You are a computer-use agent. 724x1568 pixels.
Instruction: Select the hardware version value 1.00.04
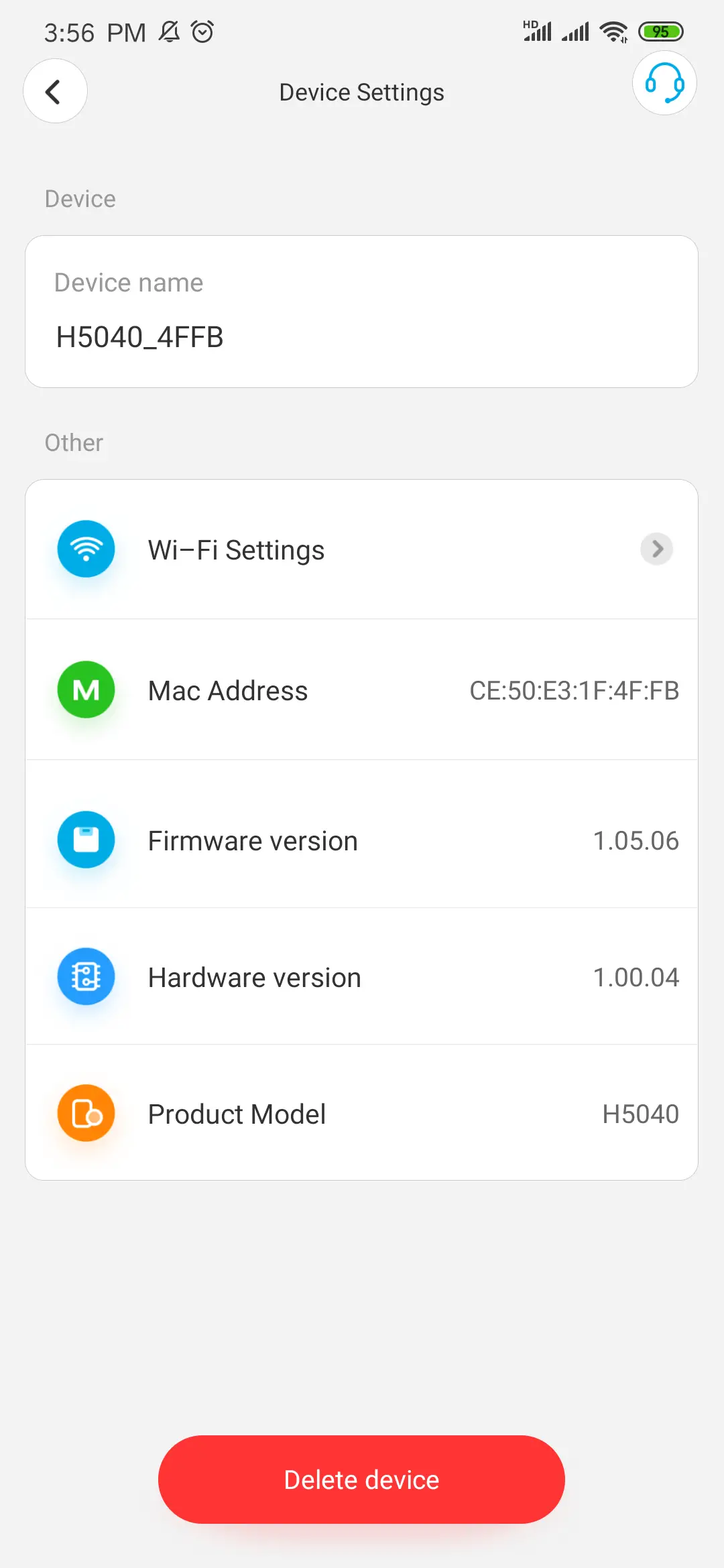(636, 976)
